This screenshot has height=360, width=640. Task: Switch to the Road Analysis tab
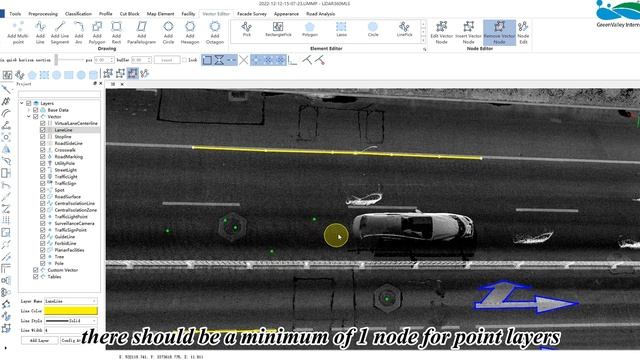pos(321,14)
